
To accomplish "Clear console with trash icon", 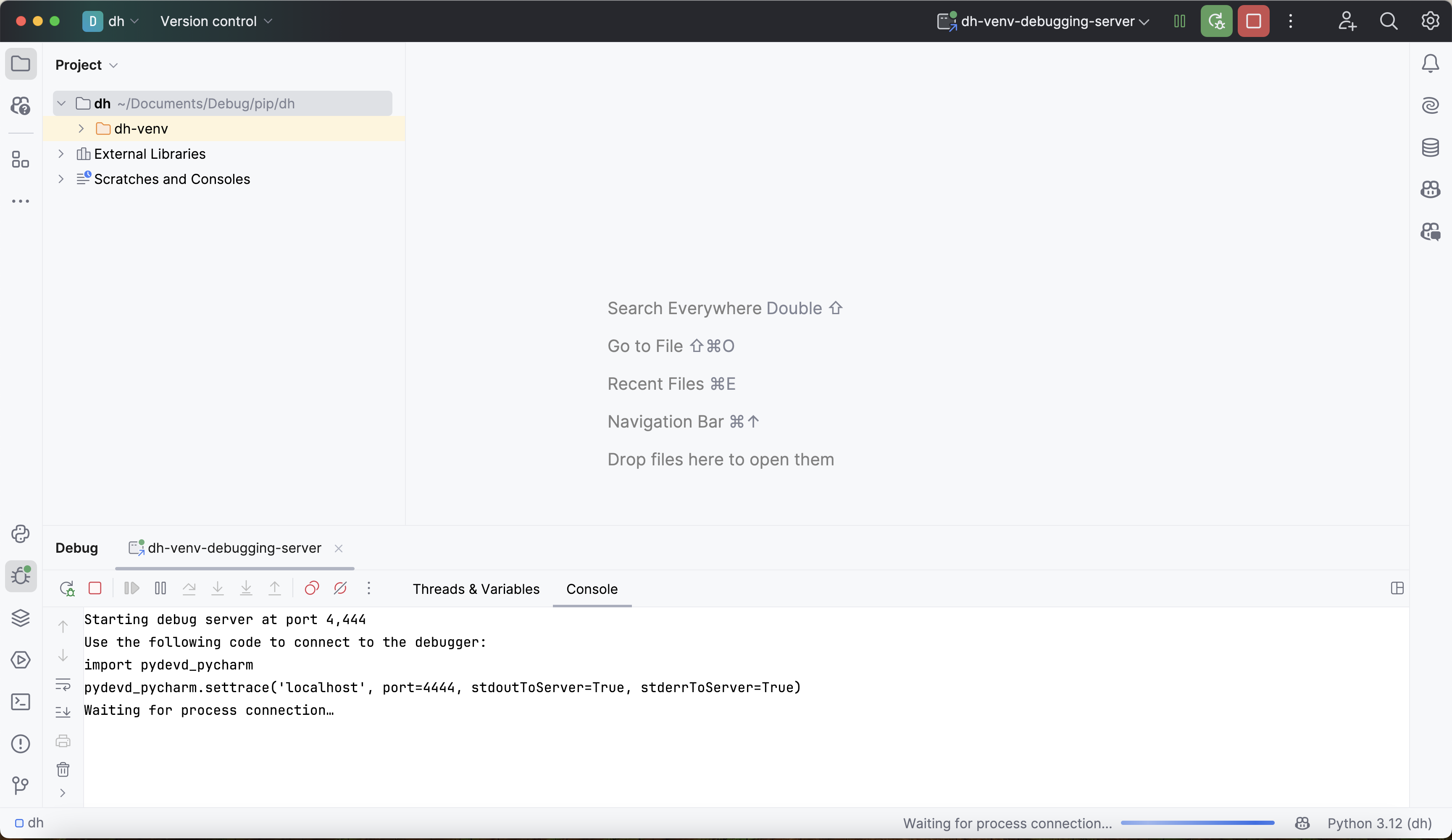I will 63,770.
